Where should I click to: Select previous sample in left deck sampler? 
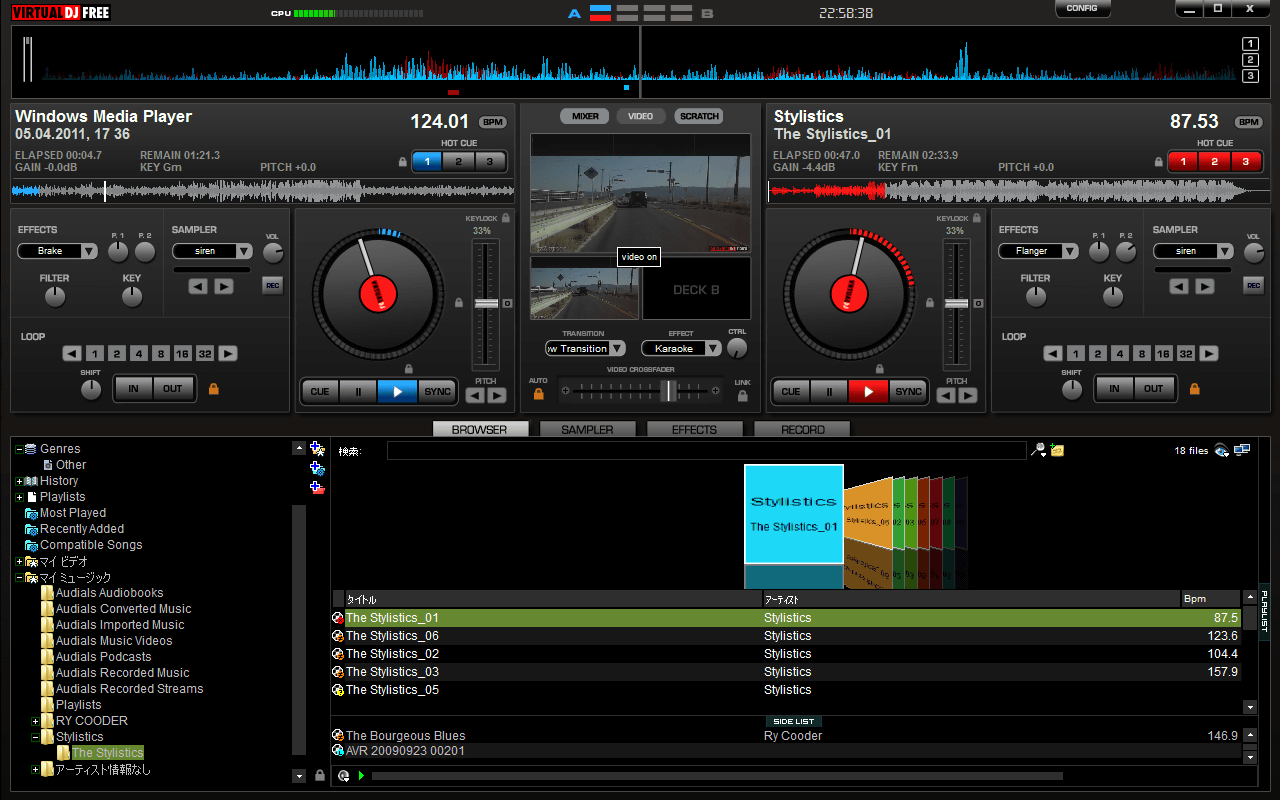click(198, 286)
